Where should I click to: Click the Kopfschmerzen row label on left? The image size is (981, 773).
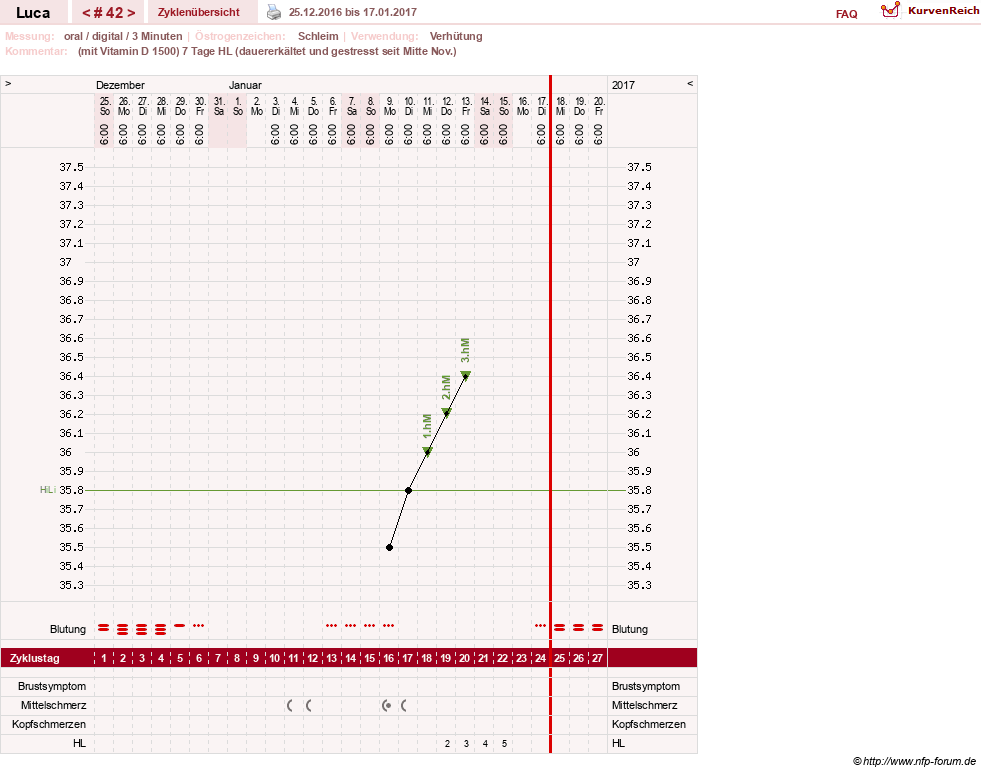pyautogui.click(x=49, y=724)
